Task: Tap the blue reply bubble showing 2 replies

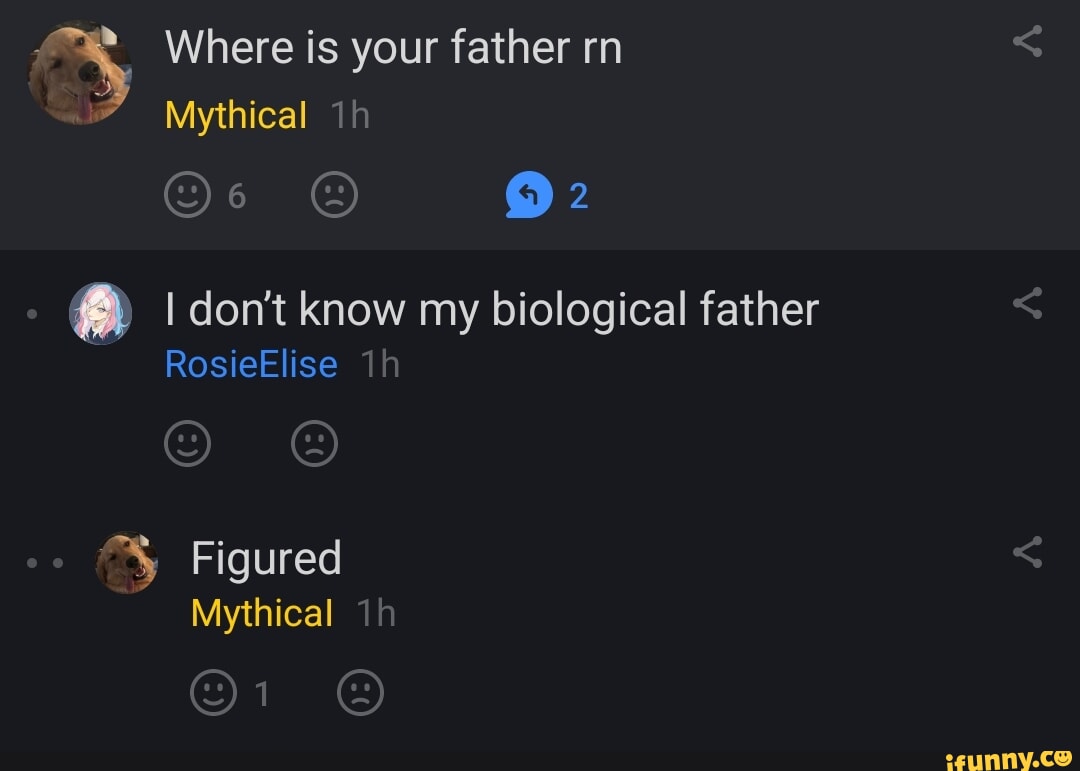Action: [529, 194]
